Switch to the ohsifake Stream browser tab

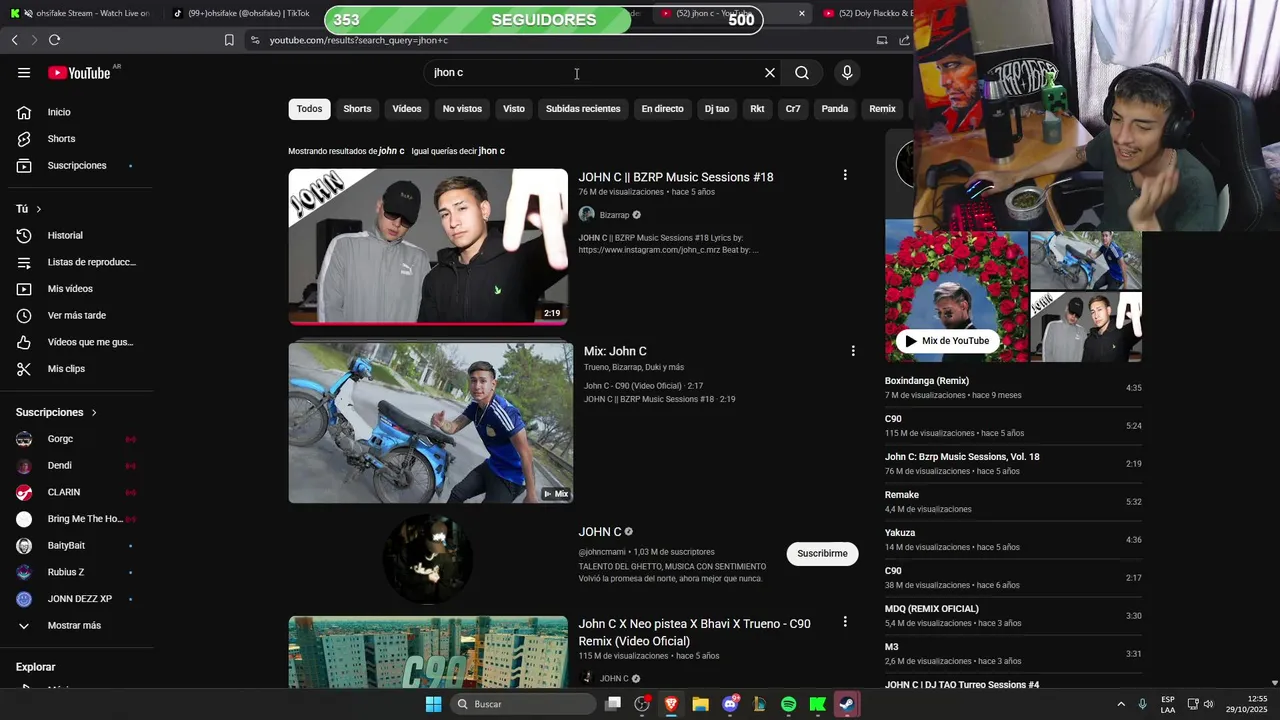[78, 13]
